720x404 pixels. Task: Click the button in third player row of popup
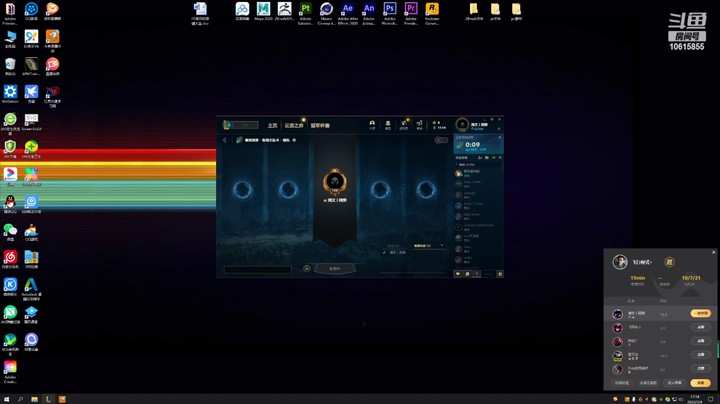pyautogui.click(x=701, y=341)
